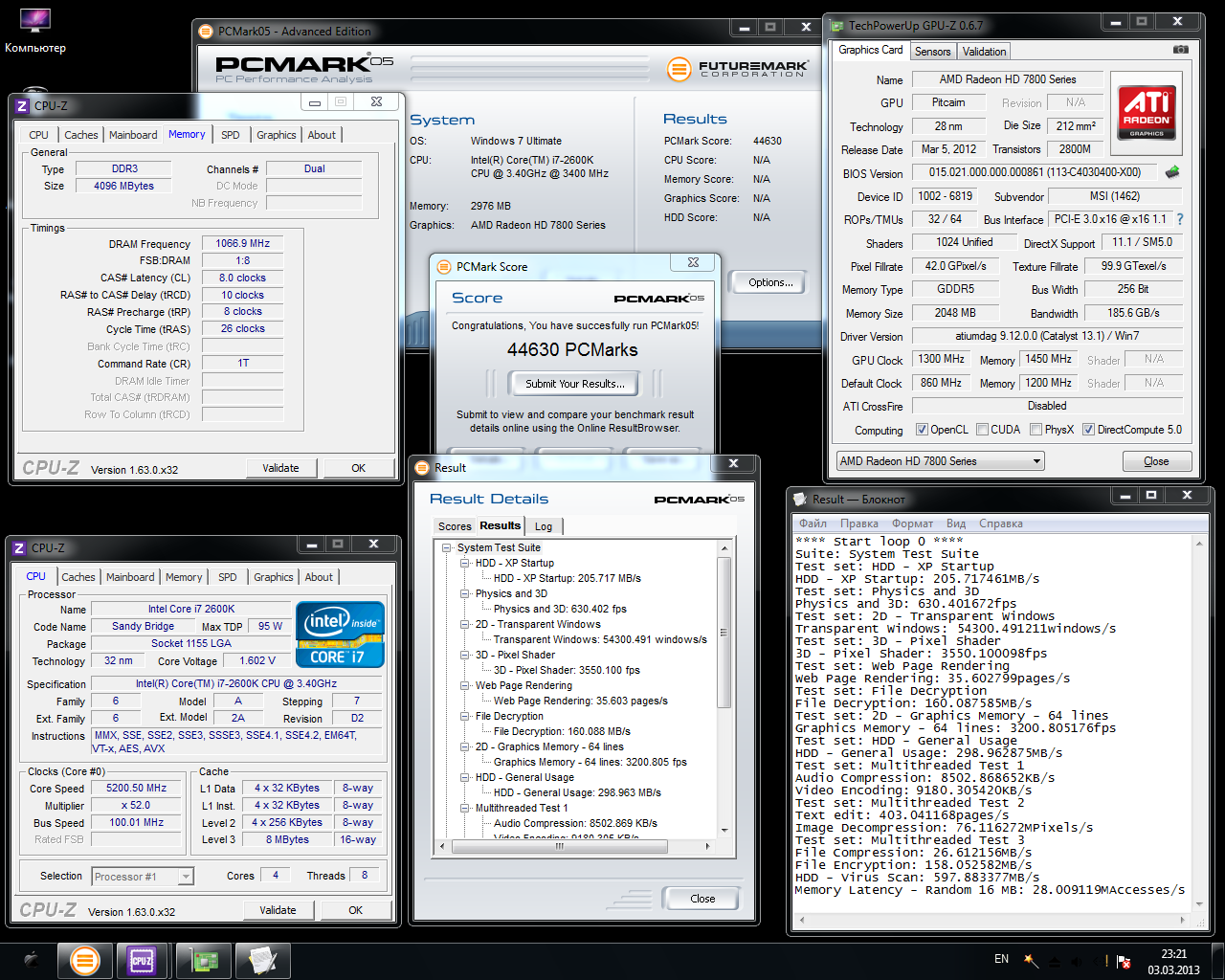Open the Start menu button on taskbar
This screenshot has height=980, width=1225.
31,961
